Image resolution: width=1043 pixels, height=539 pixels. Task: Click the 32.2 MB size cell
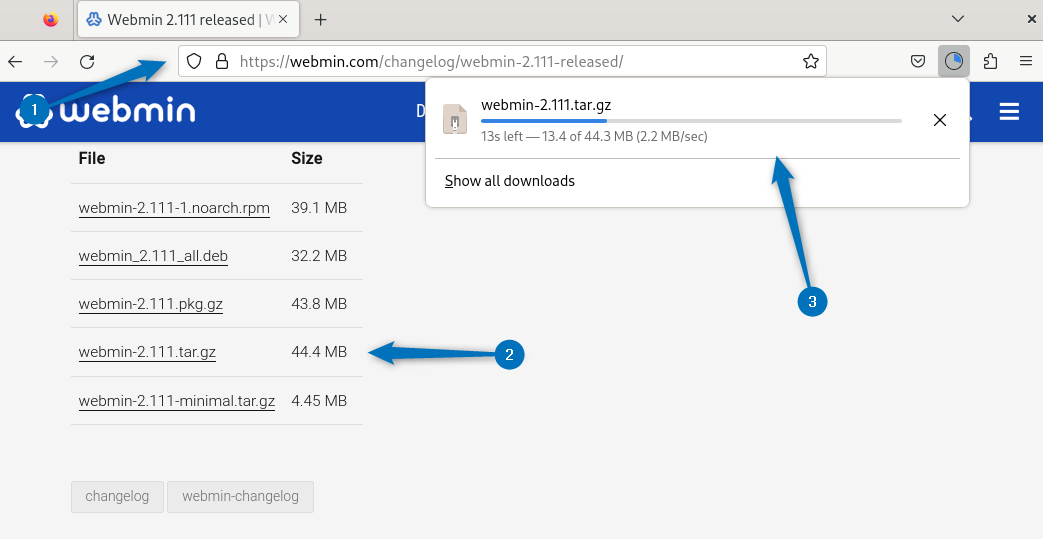pyautogui.click(x=319, y=256)
